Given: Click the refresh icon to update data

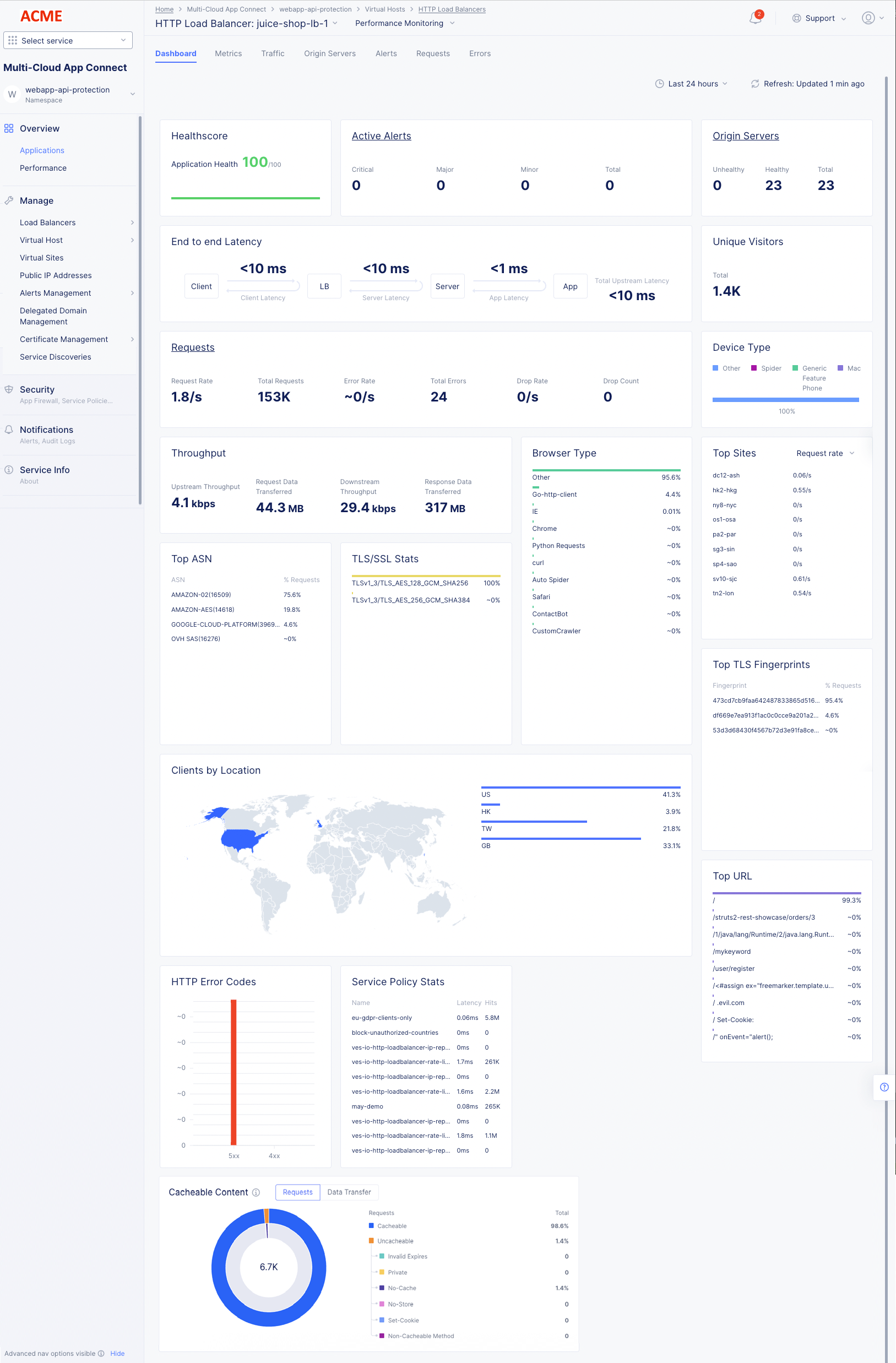Looking at the screenshot, I should (755, 84).
